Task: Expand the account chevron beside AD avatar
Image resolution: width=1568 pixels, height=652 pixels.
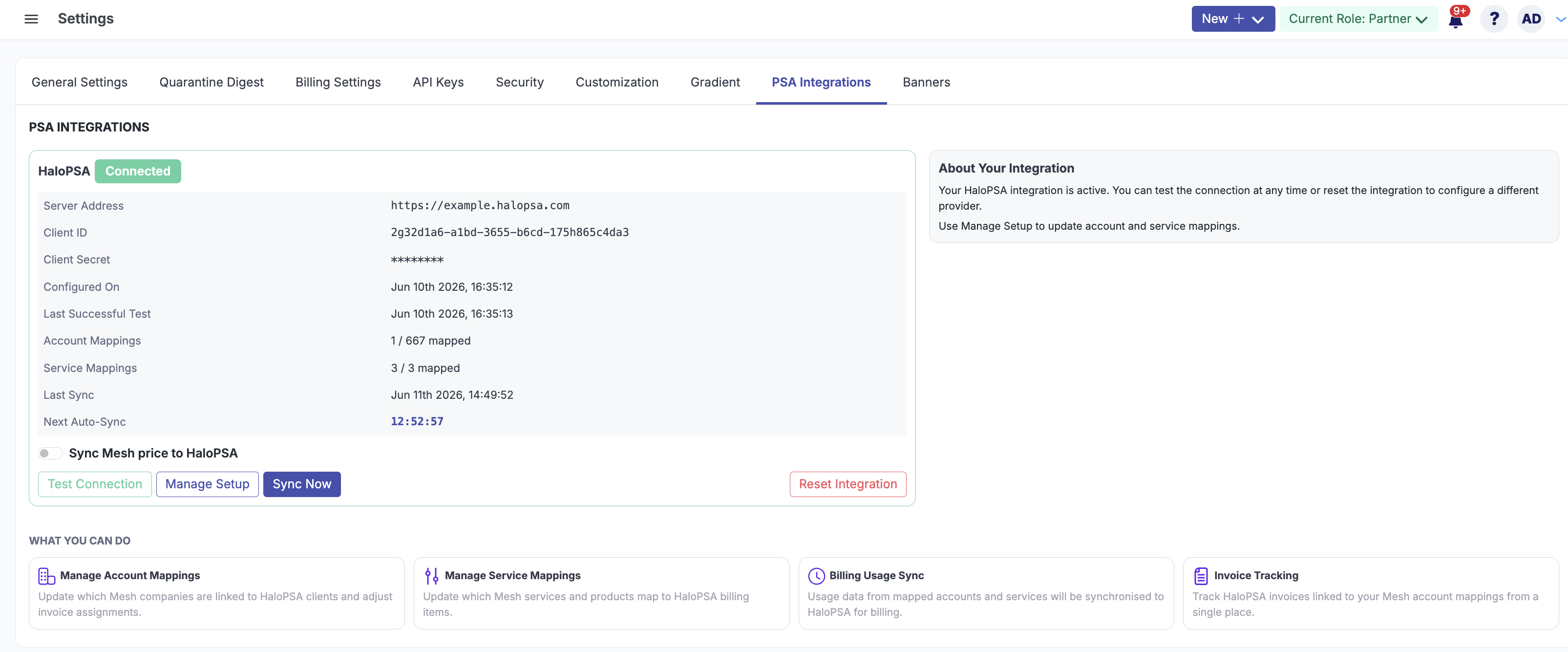Action: point(1560,20)
